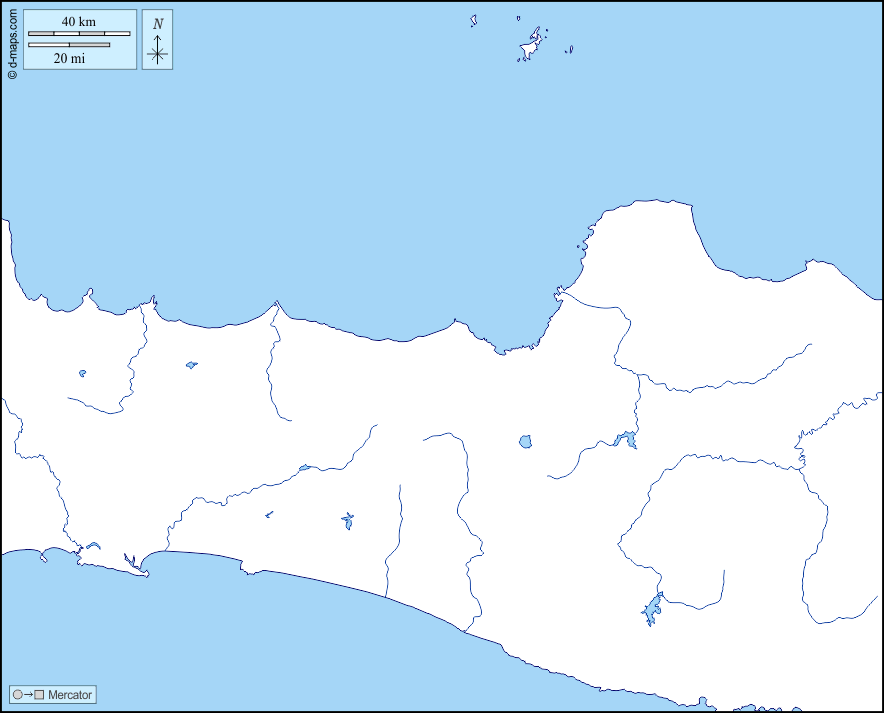This screenshot has height=713, width=884.
Task: Click the 20 mi scale bar
Action: coord(69,45)
